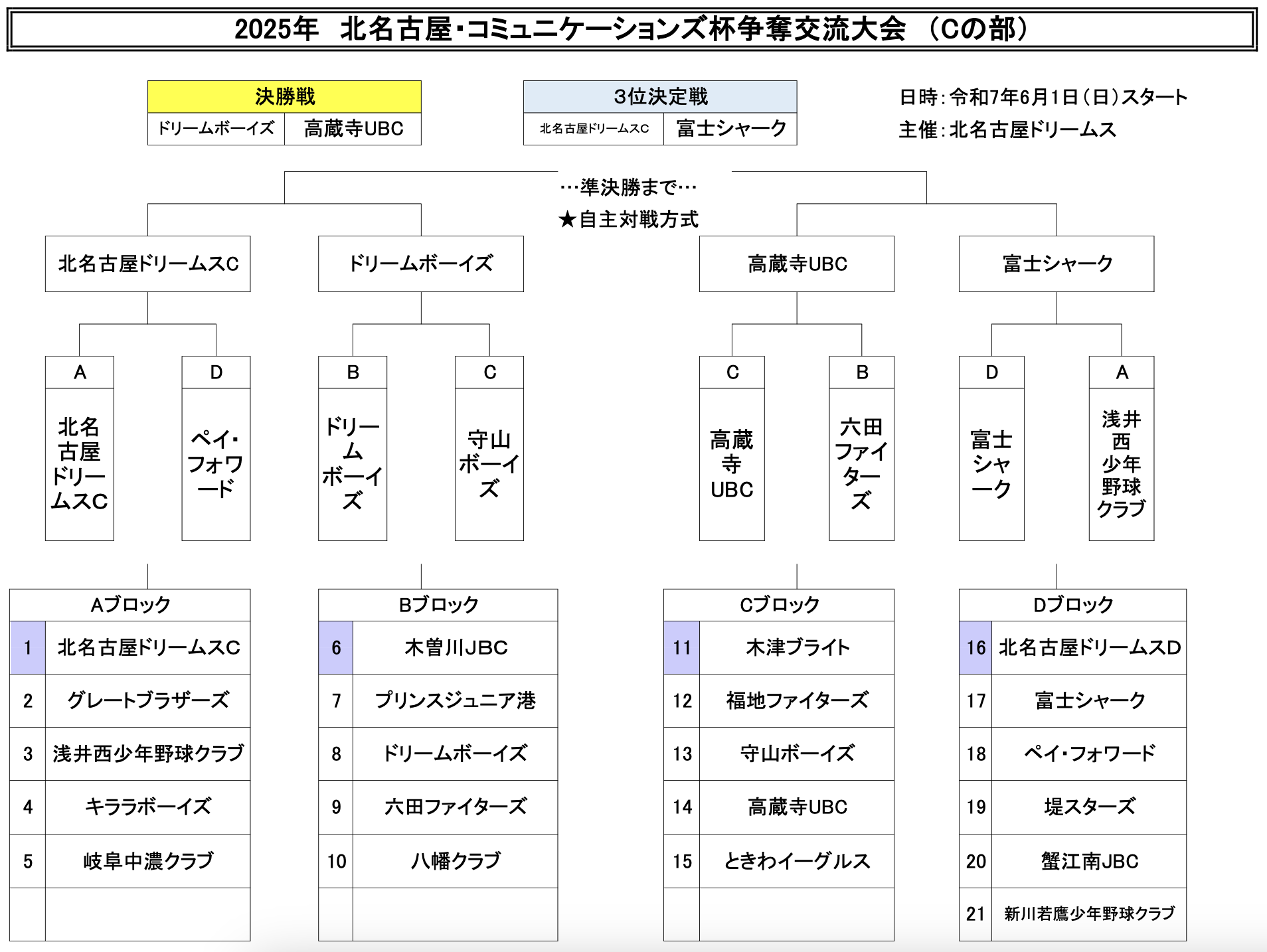Click 富士シャーク in the 3位決定戦 box
The width and height of the screenshot is (1267, 952).
click(730, 129)
